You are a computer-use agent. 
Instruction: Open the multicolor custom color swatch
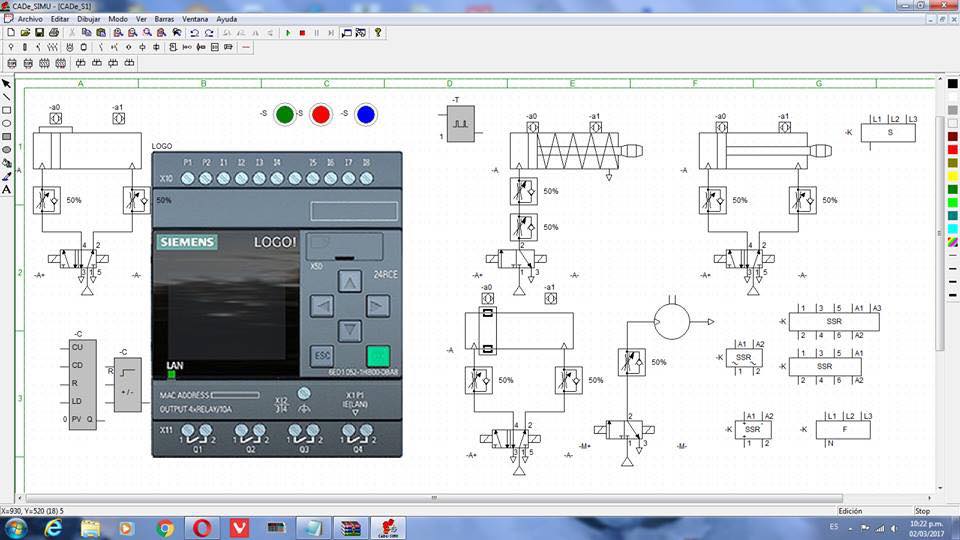coord(953,242)
